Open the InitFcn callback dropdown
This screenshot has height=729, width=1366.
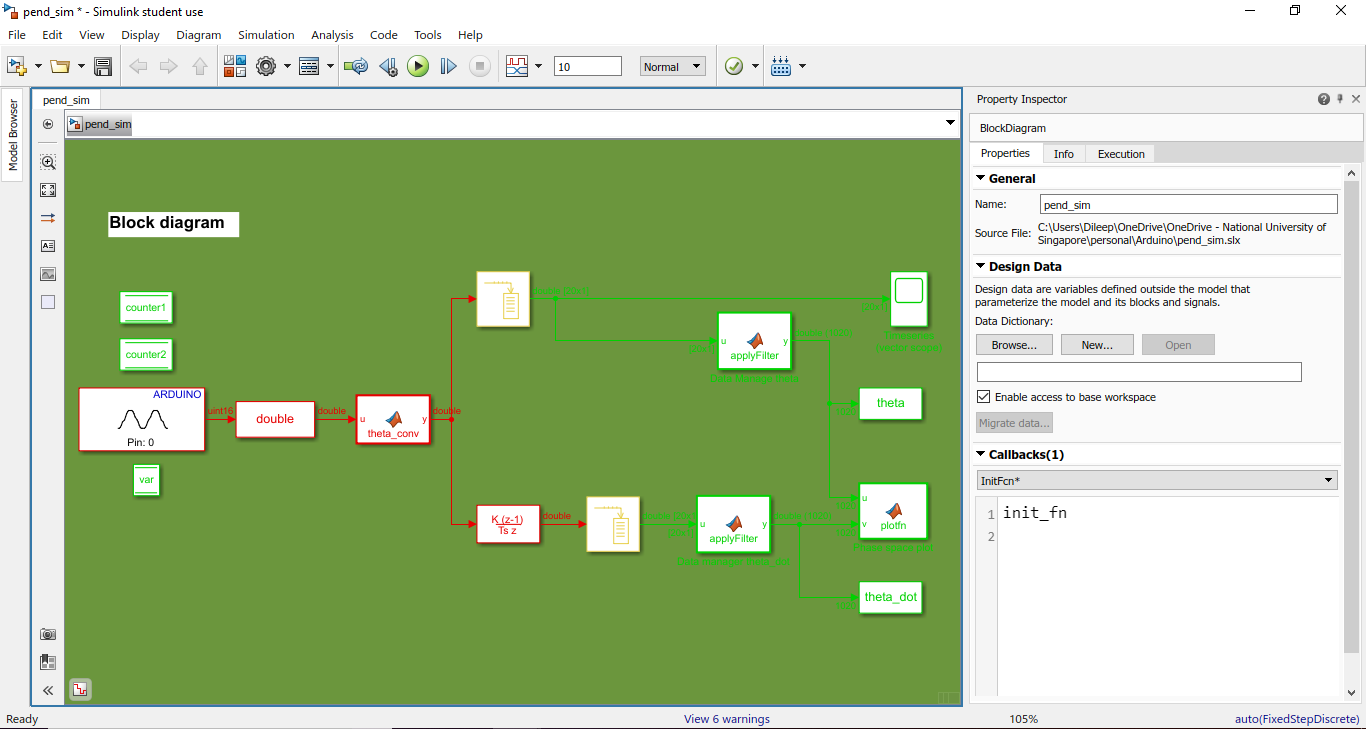pyautogui.click(x=1157, y=481)
